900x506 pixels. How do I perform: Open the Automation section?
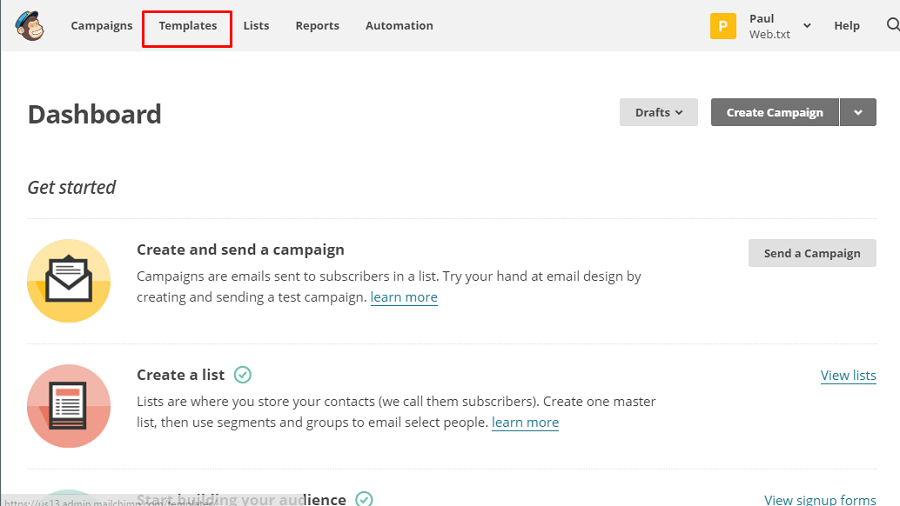click(399, 26)
